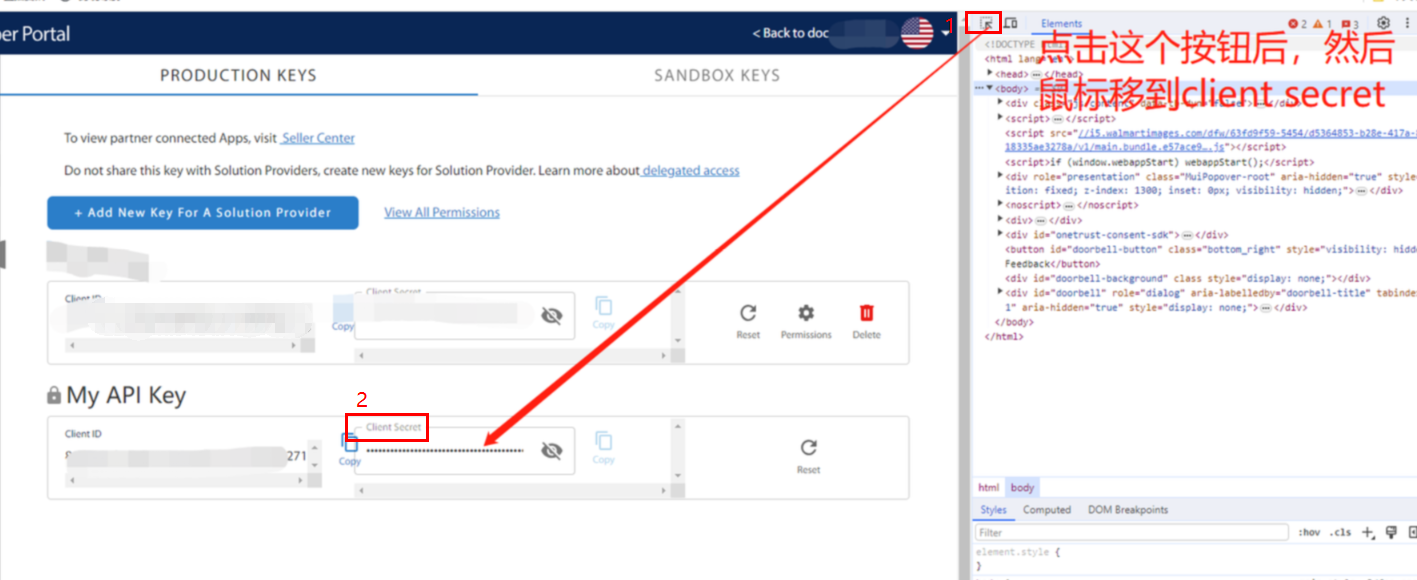Reveal the My API Key client secret
1417x580 pixels.
click(x=551, y=451)
